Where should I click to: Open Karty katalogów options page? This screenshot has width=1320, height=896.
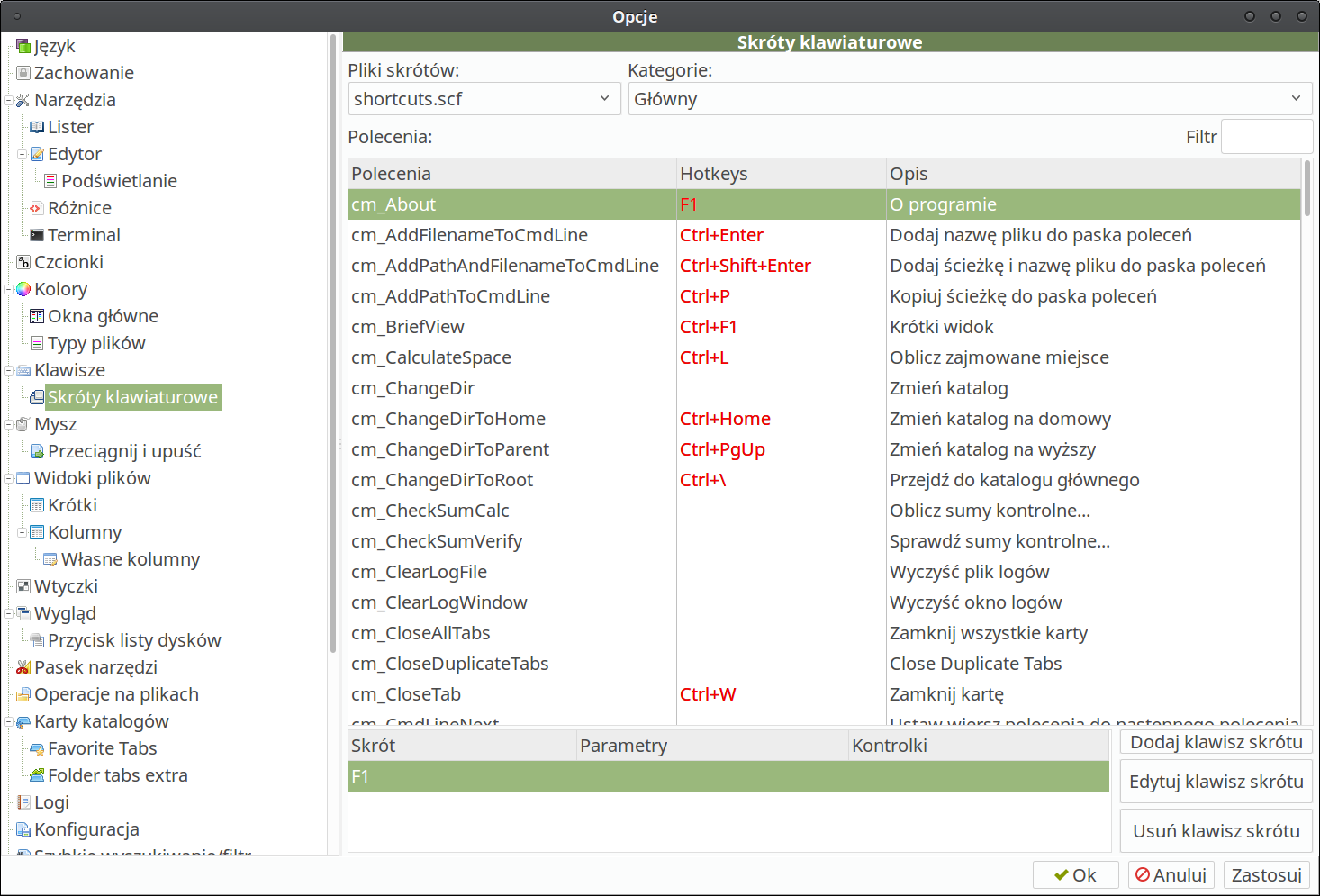coord(102,721)
